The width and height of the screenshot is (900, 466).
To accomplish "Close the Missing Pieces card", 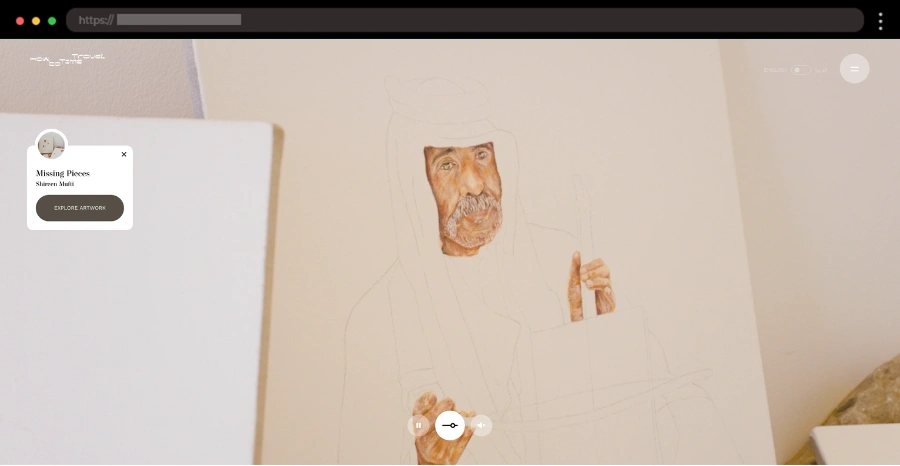I will 124,154.
